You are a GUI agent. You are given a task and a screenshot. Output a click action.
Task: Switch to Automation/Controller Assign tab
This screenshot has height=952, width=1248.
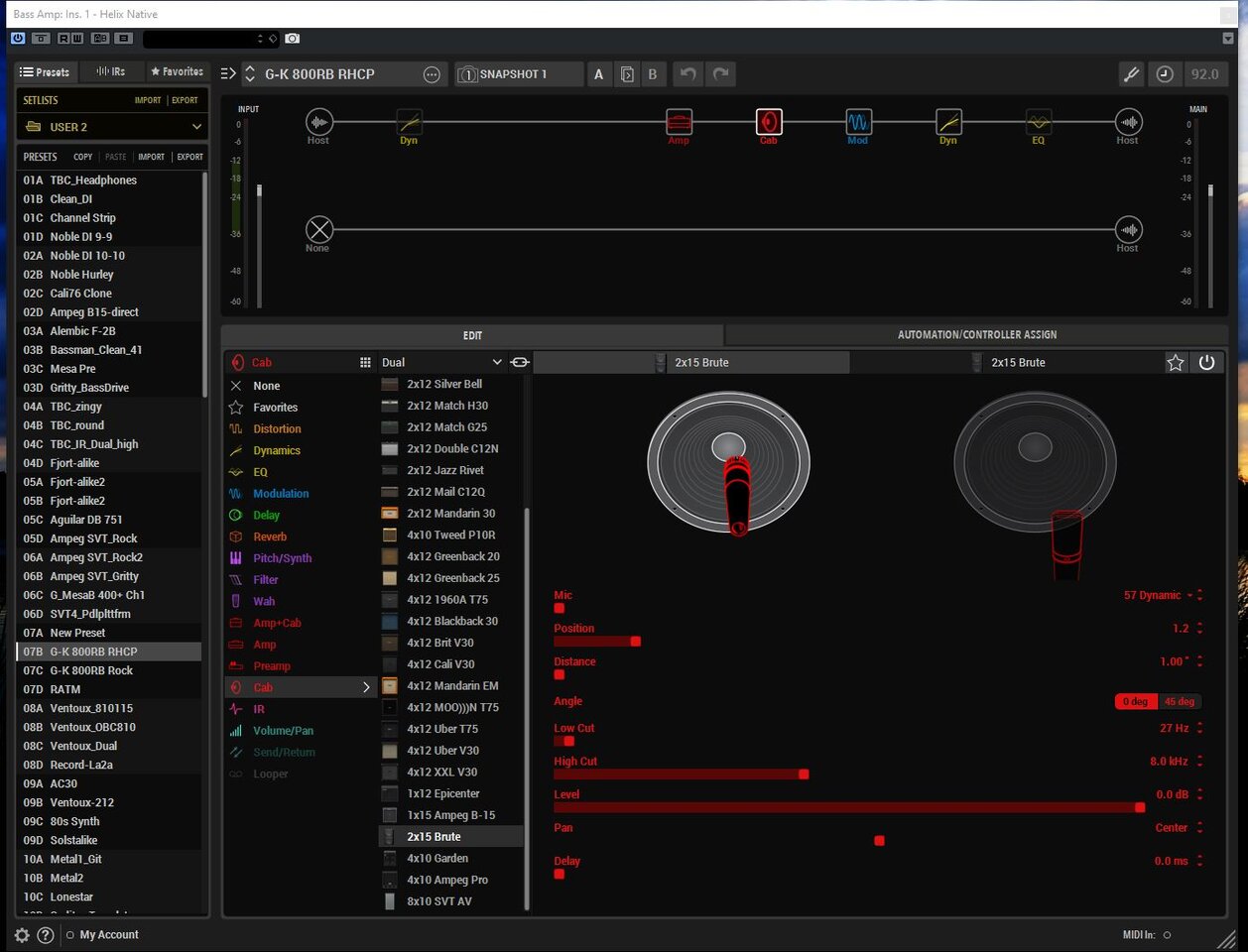(x=976, y=335)
